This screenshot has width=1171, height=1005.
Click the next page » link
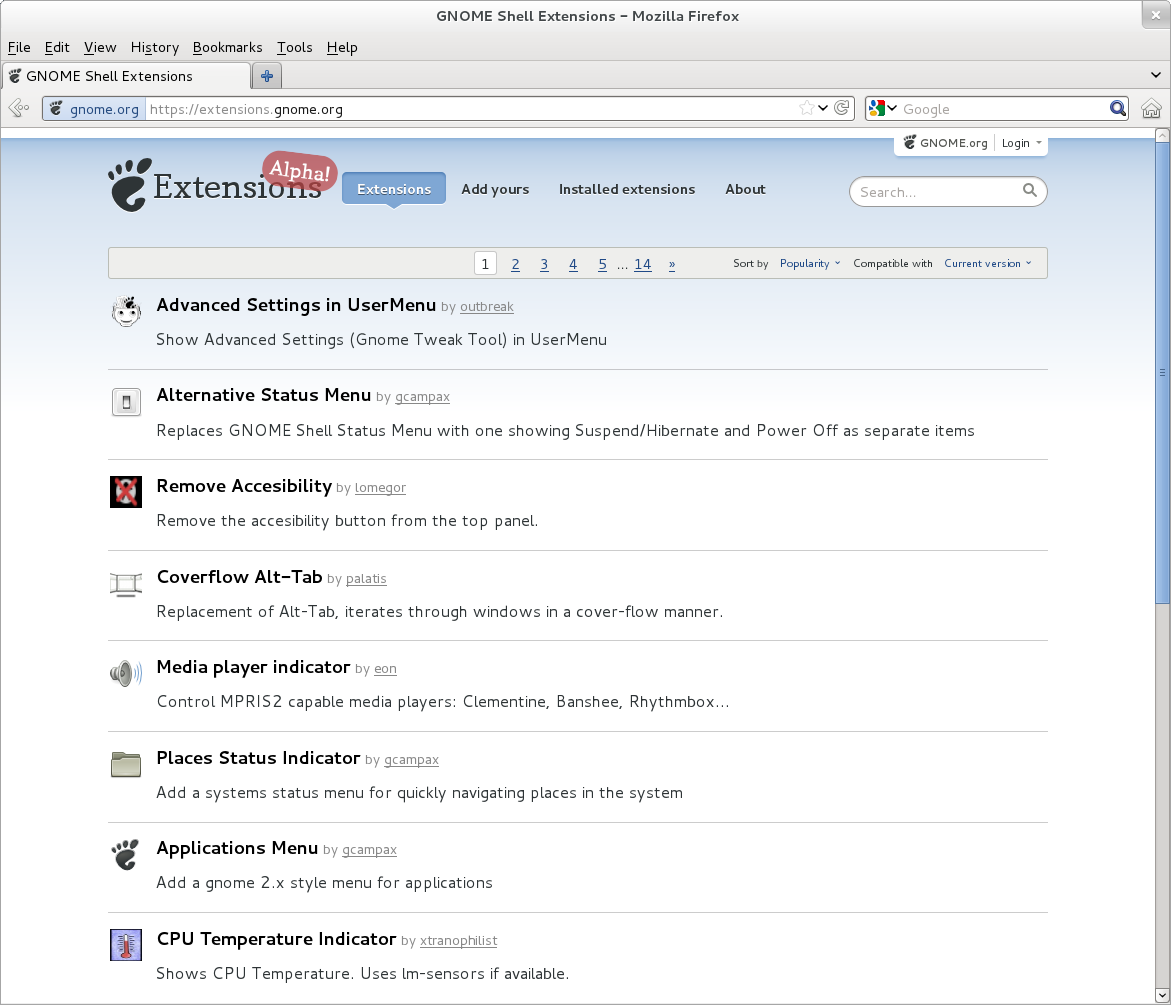672,264
